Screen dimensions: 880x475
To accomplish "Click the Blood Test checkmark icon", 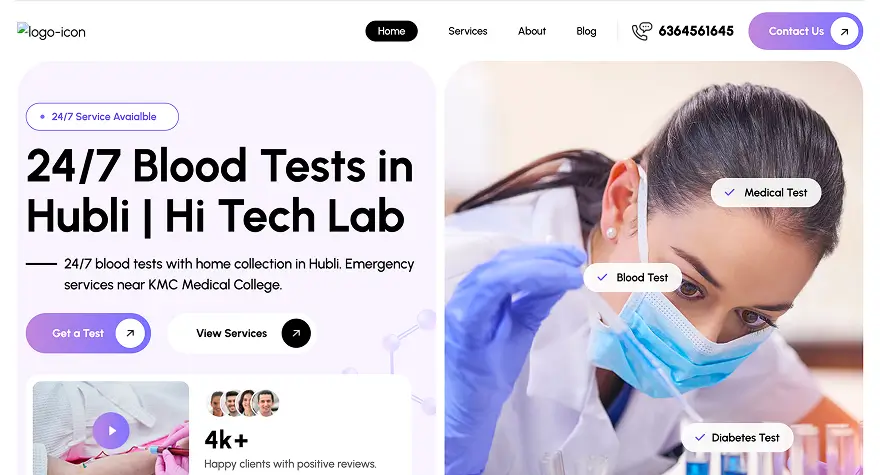I will (602, 277).
